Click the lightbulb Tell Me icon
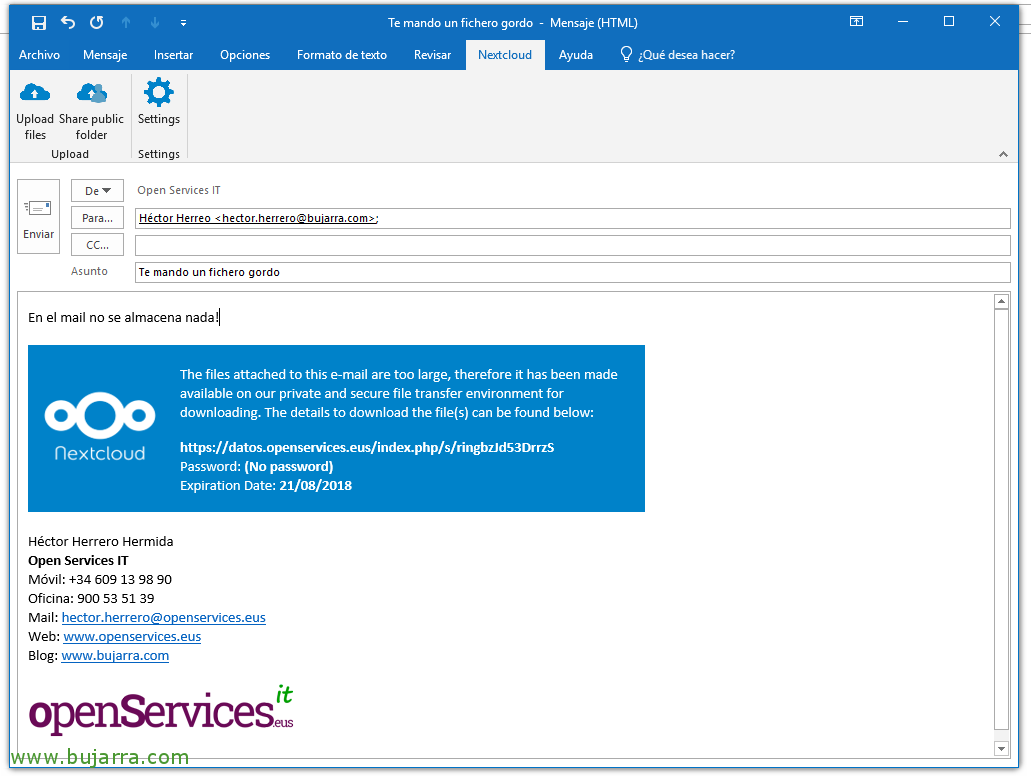Image resolution: width=1031 pixels, height=779 pixels. pyautogui.click(x=626, y=55)
